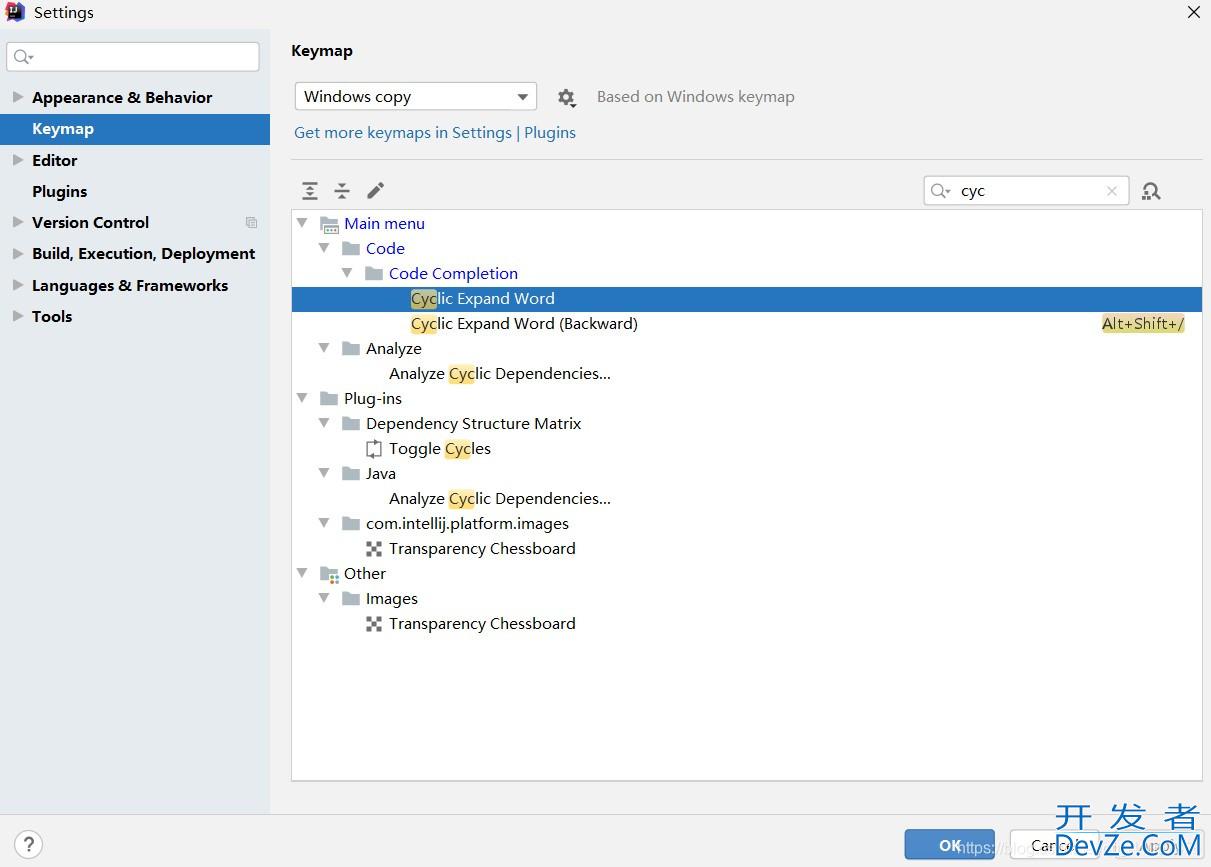Viewport: 1211px width, 867px height.
Task: Collapse the Other tree node
Action: tap(302, 573)
